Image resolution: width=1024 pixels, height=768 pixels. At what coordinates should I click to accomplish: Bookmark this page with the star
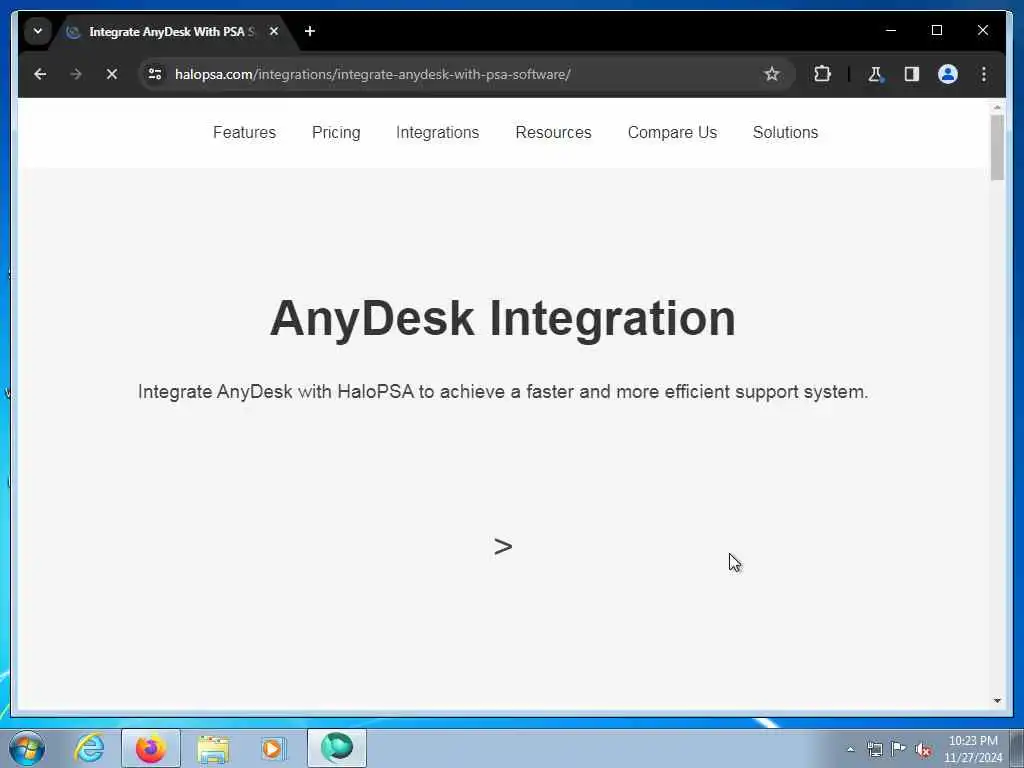(x=771, y=74)
